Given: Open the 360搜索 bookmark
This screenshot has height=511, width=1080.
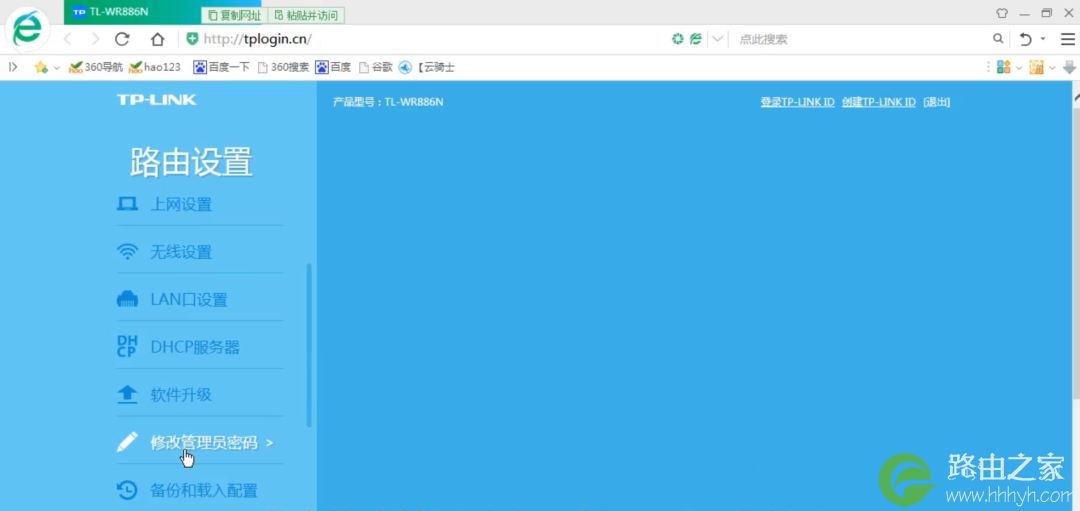Looking at the screenshot, I should (283, 67).
